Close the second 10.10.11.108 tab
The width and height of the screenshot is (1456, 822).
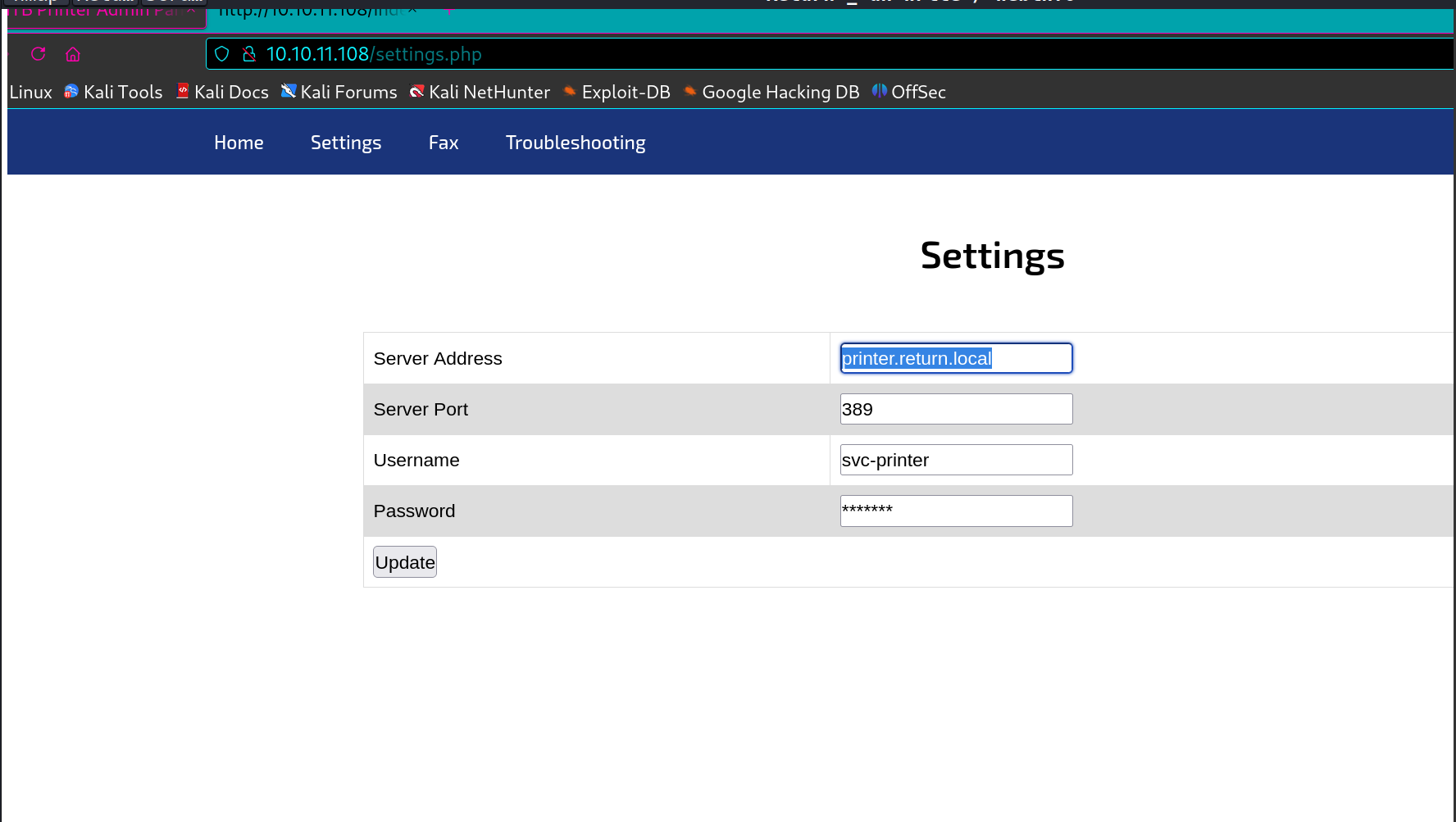[412, 10]
